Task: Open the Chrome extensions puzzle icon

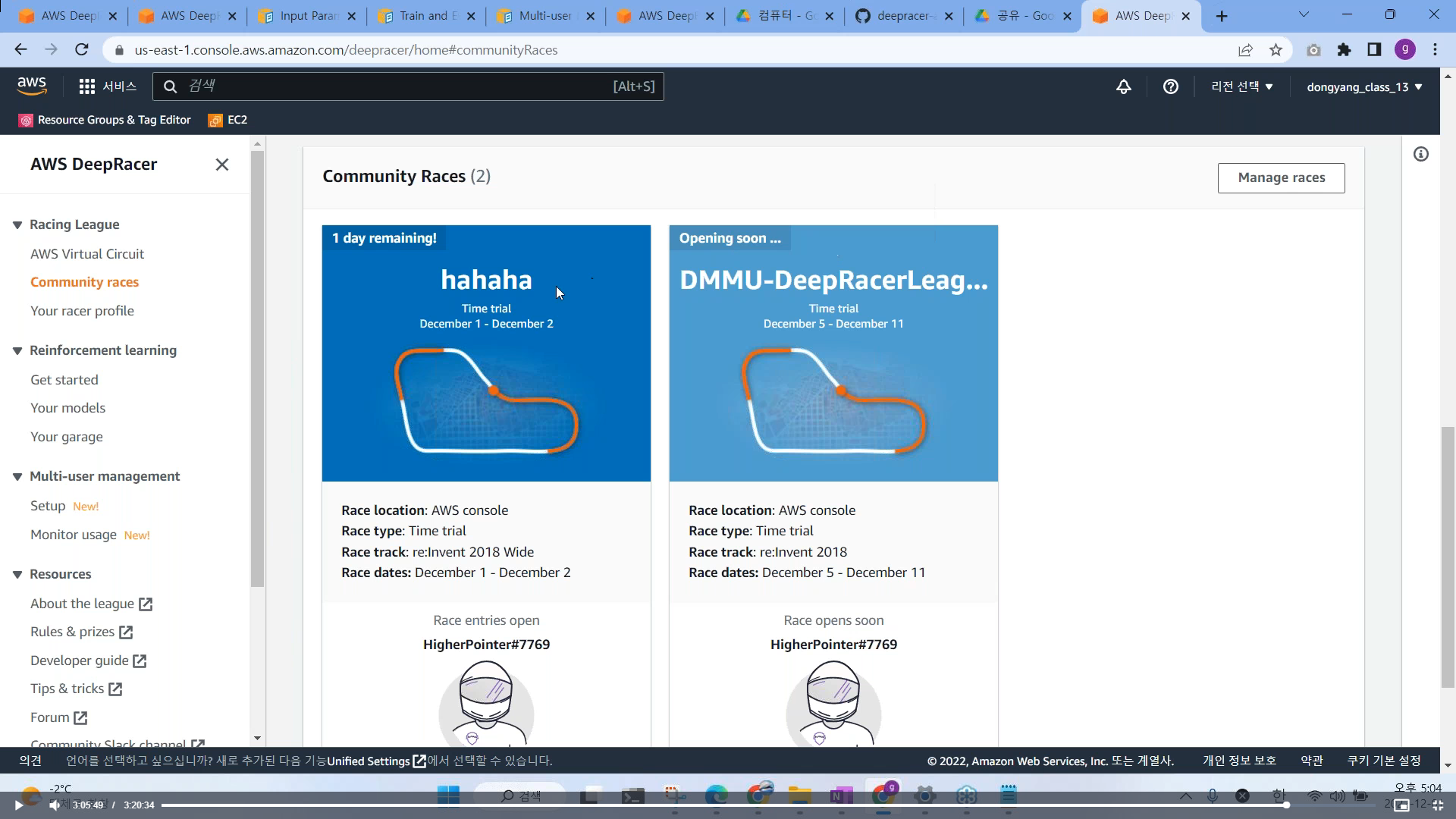Action: point(1344,50)
